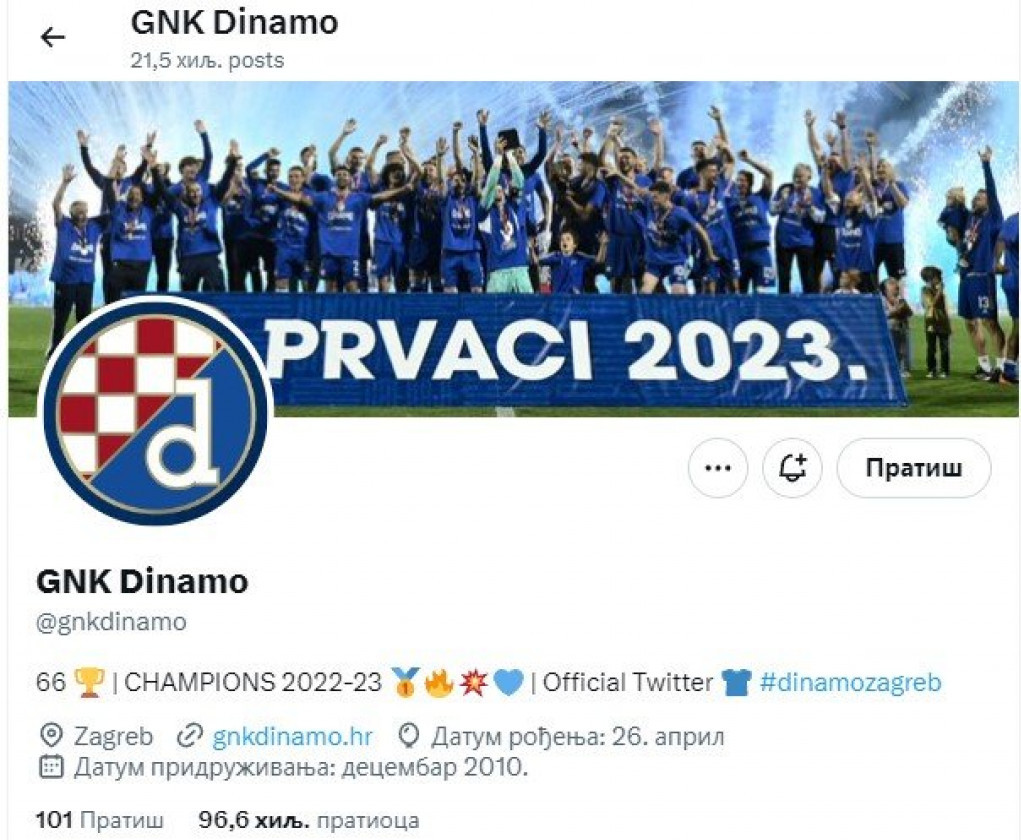This screenshot has height=840, width=1021.
Task: Click the blue heart emoji in bio
Action: point(508,683)
